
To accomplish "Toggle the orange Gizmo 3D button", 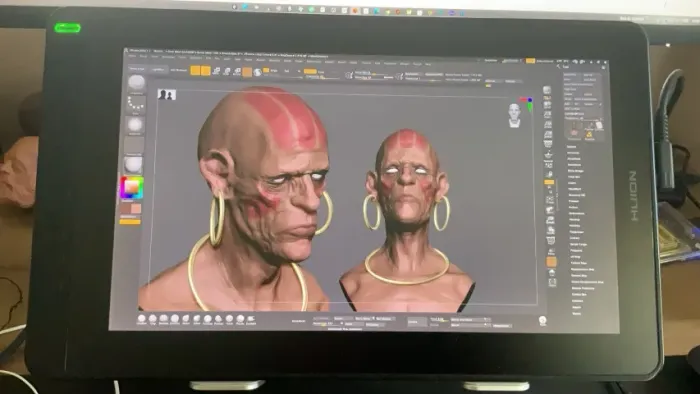I will [247, 72].
